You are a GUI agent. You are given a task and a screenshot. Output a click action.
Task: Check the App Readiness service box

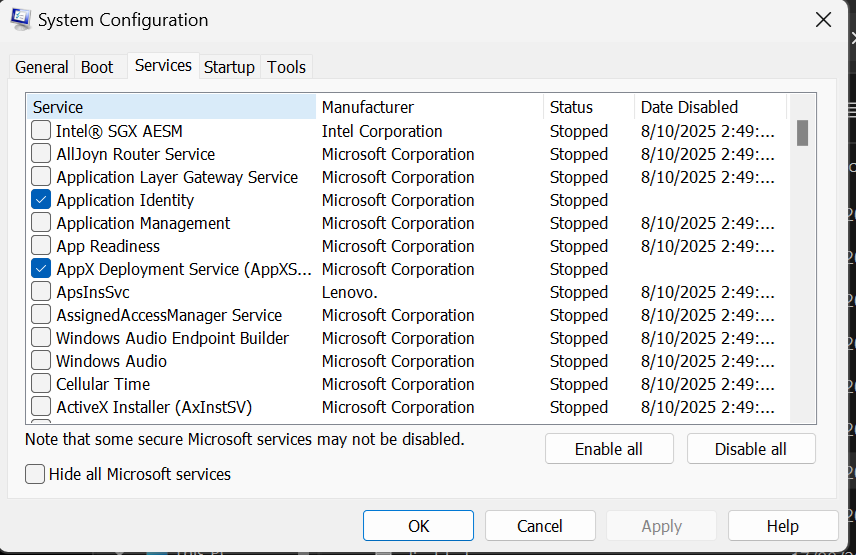41,246
